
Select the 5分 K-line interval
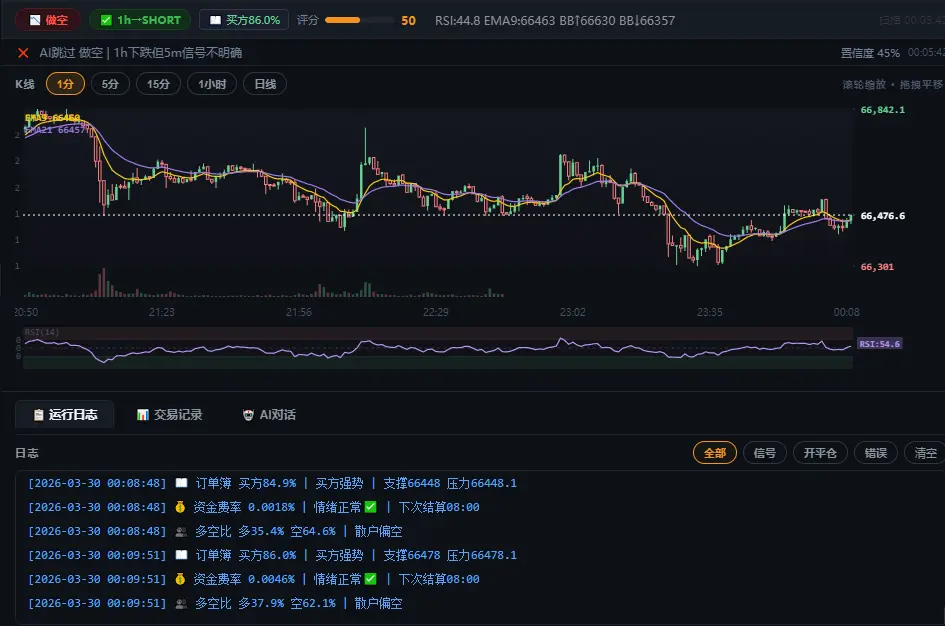[110, 84]
